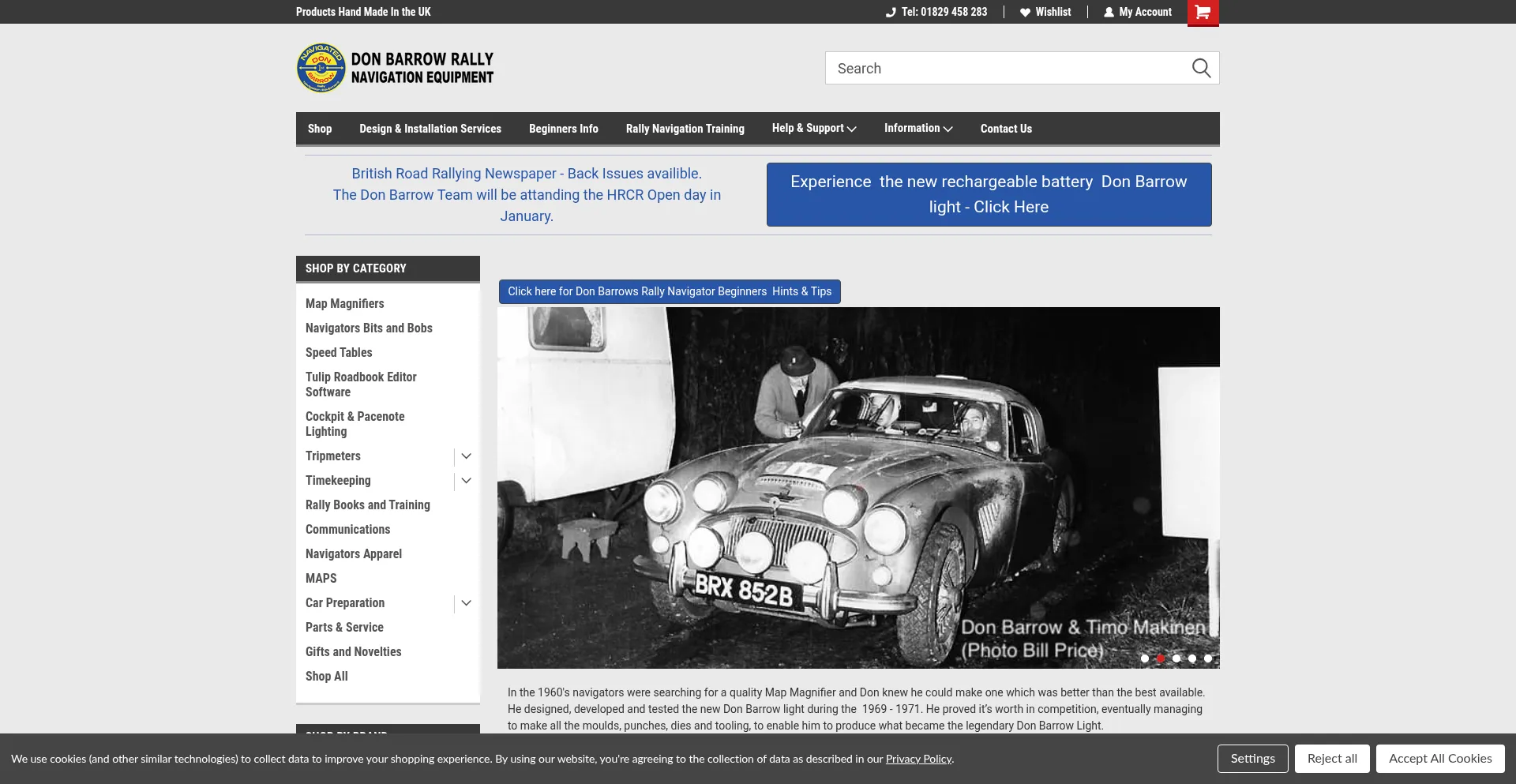1516x784 pixels.
Task: Open Design & Installation Services menu
Action: 430,129
